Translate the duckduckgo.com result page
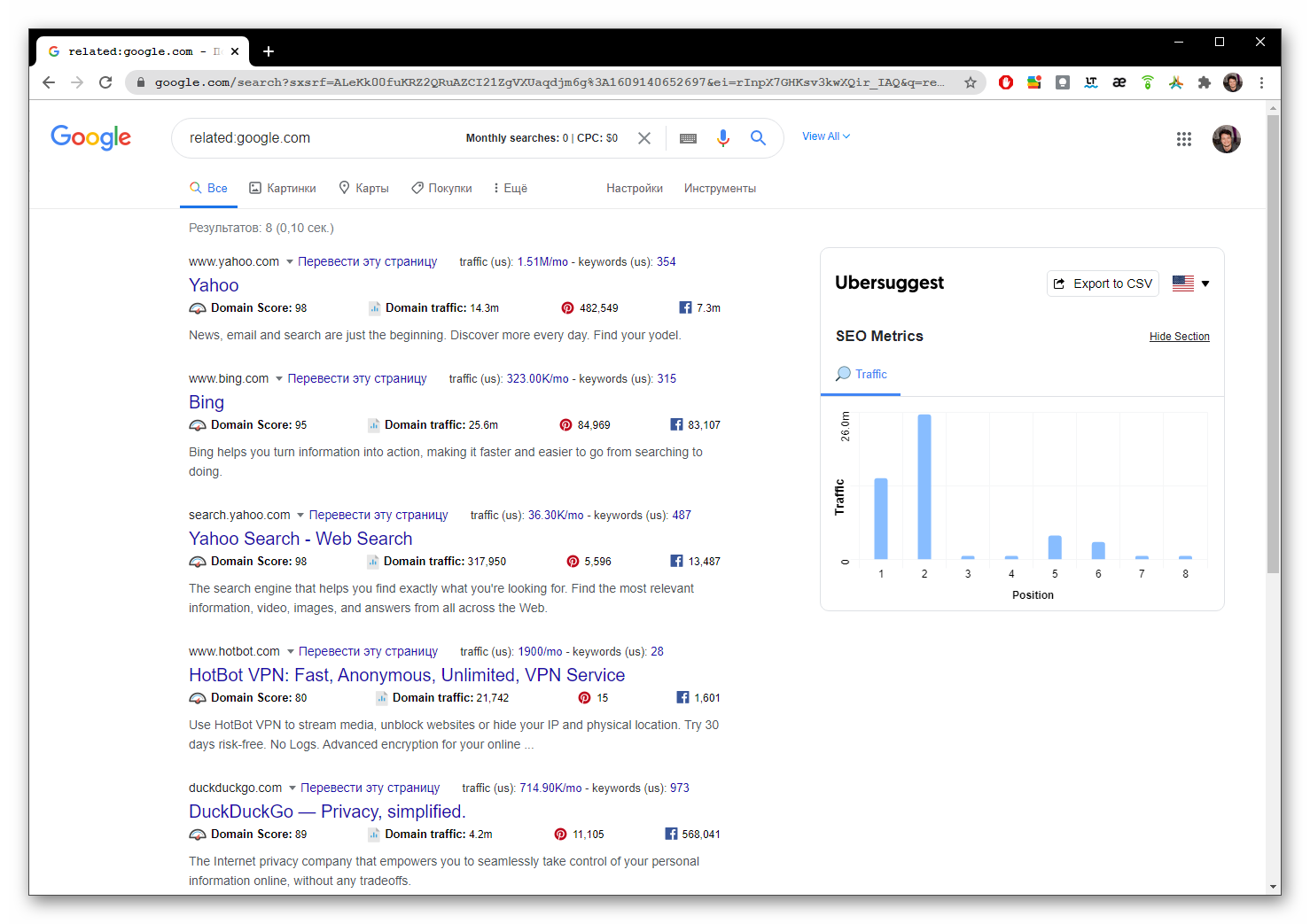 coord(370,788)
